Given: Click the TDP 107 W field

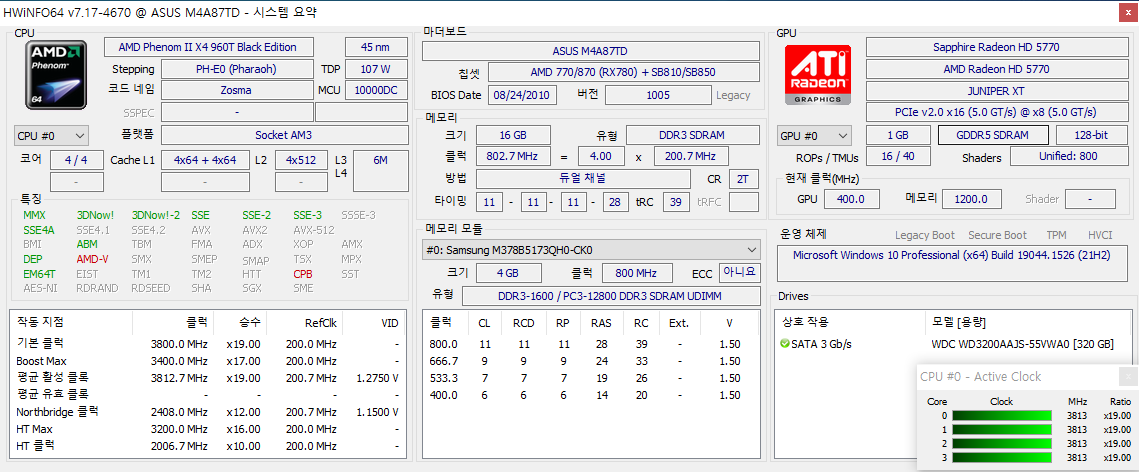Looking at the screenshot, I should click(x=376, y=69).
